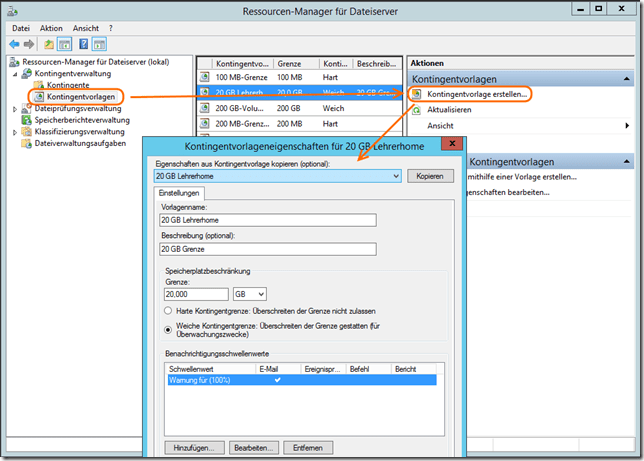Click the 100 MB-Grenze template icon
Viewport: 644px width, 461px height.
(205, 77)
